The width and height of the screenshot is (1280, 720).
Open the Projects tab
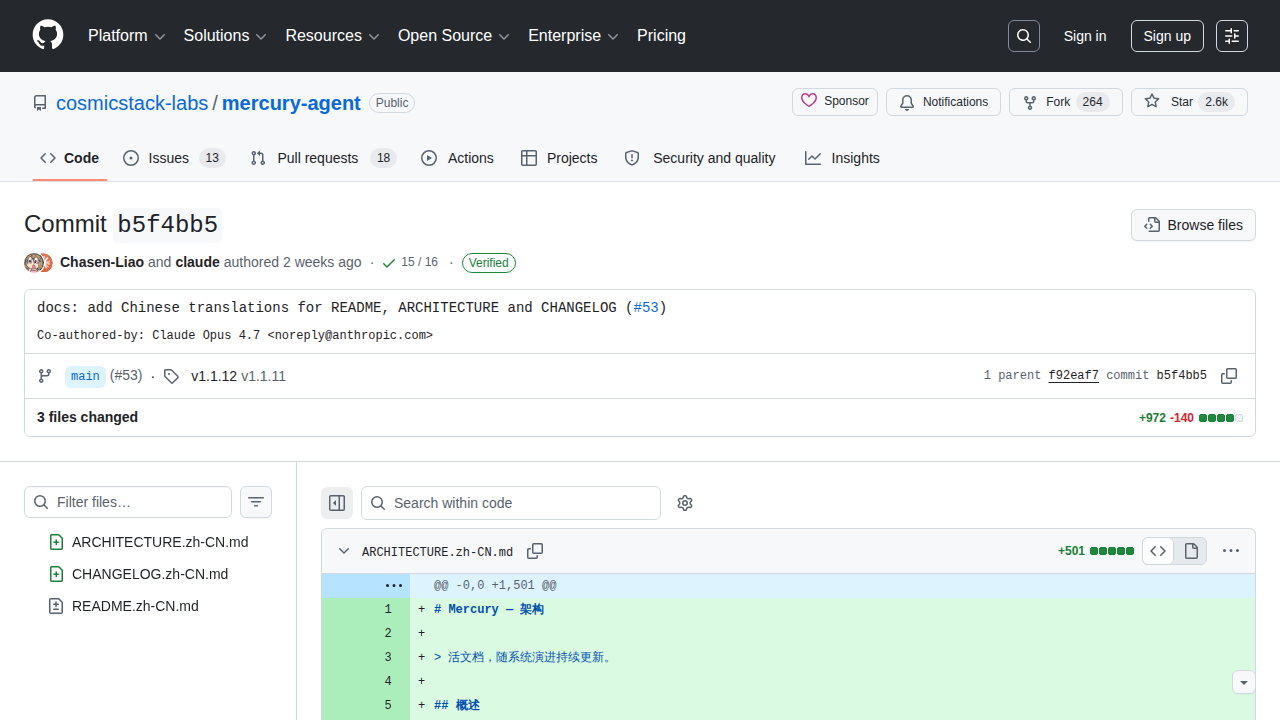click(559, 158)
